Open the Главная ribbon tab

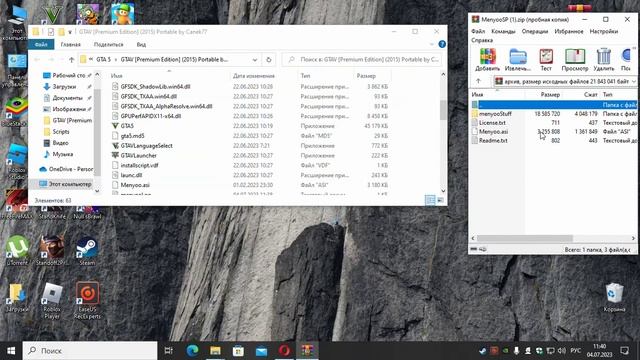click(71, 44)
